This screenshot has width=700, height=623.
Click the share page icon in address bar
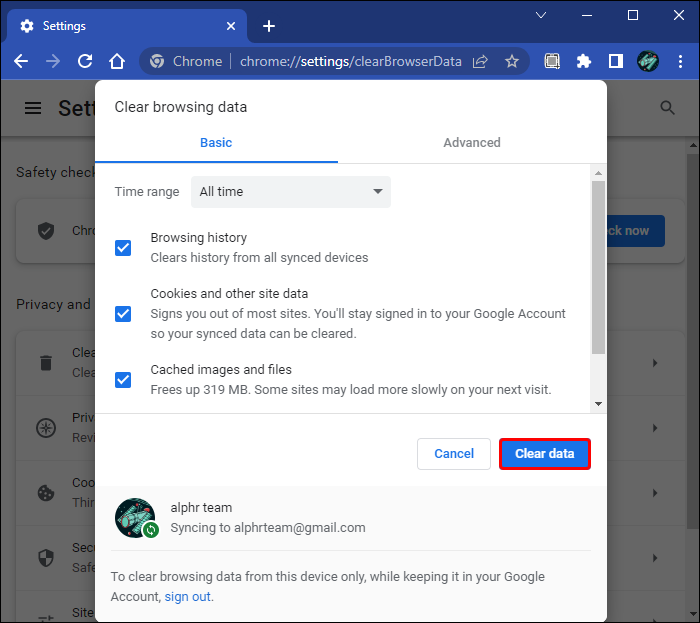pyautogui.click(x=481, y=61)
